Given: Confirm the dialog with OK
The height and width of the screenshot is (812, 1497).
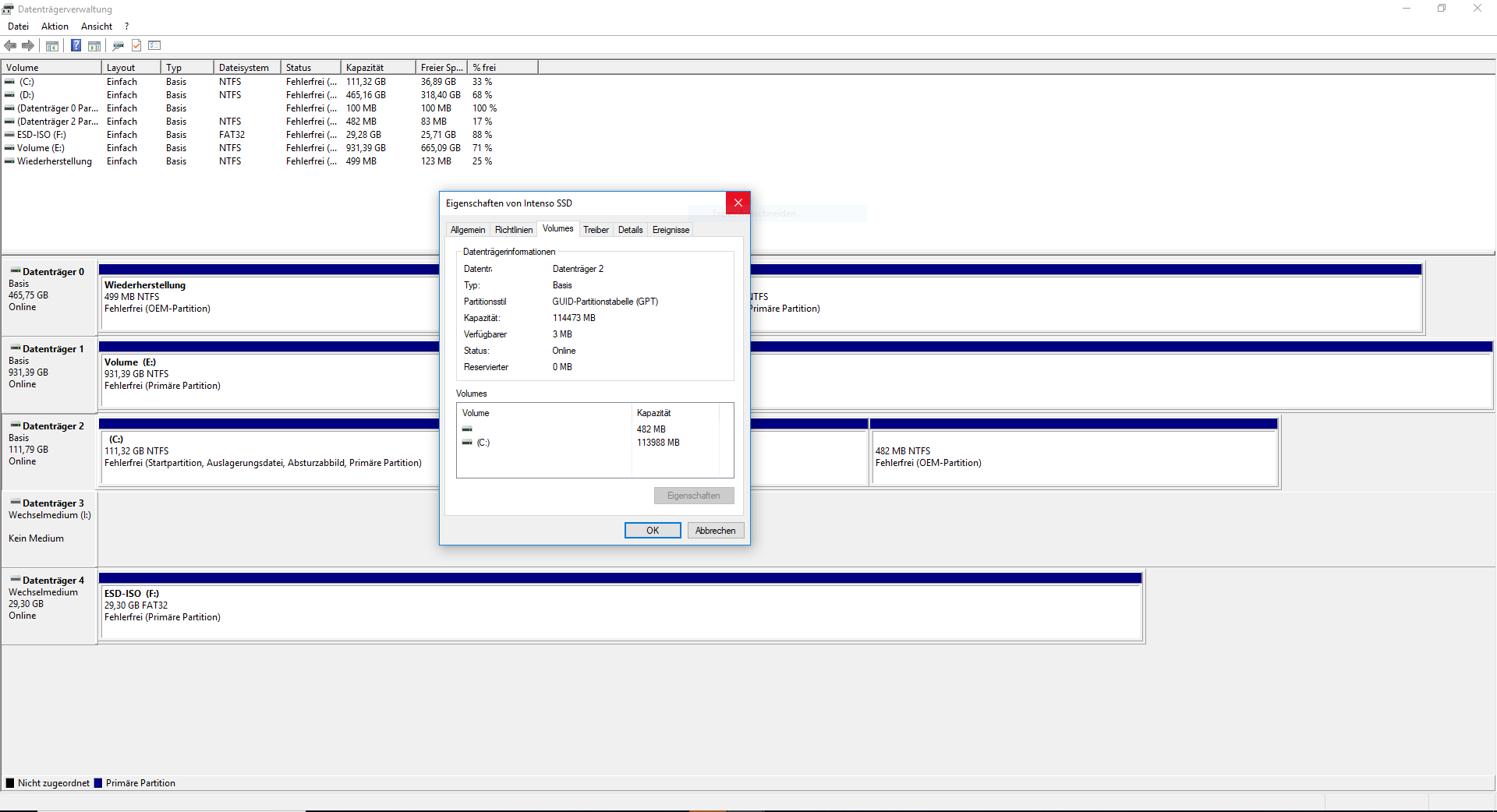Looking at the screenshot, I should [653, 531].
